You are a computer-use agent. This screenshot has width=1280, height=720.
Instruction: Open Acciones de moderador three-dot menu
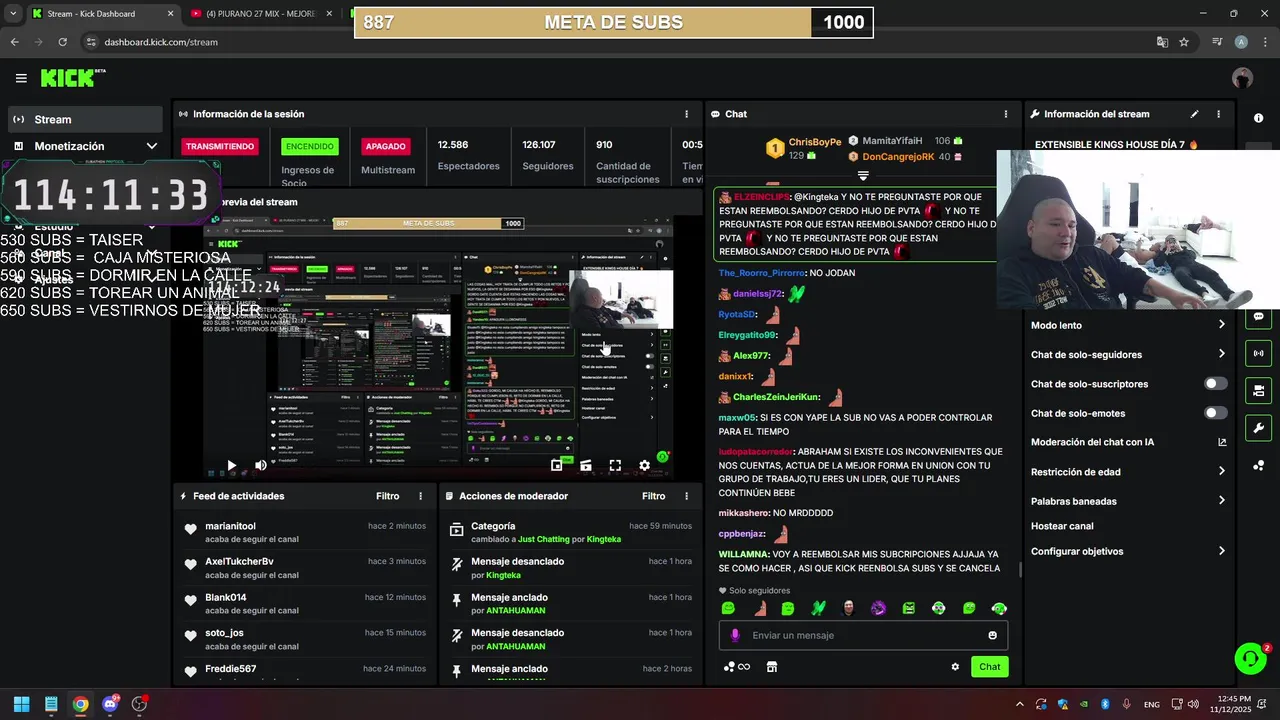coord(686,496)
